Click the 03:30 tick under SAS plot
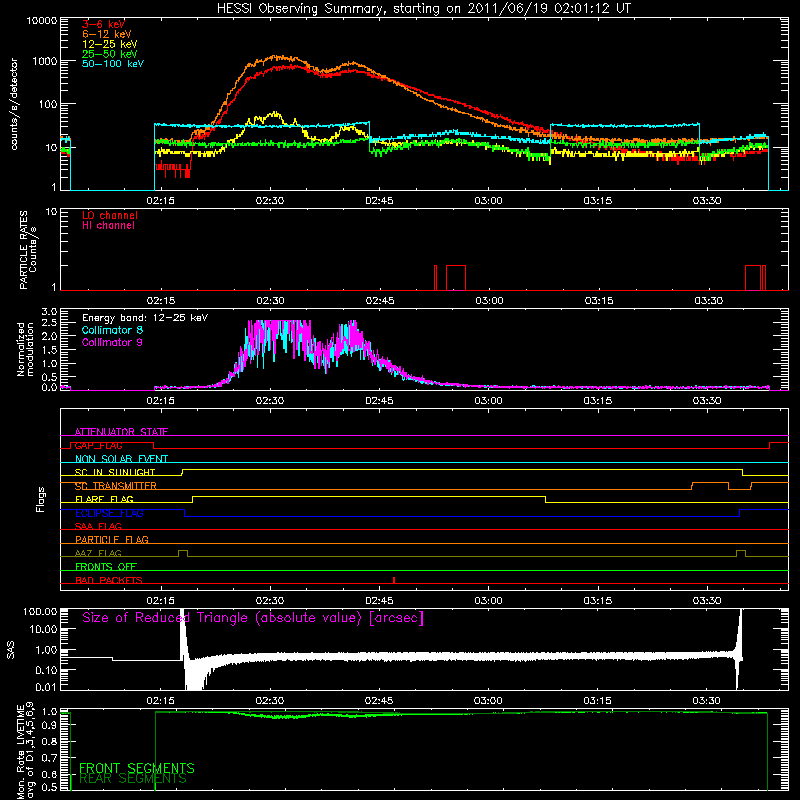Image resolution: width=800 pixels, height=800 pixels. [x=707, y=701]
